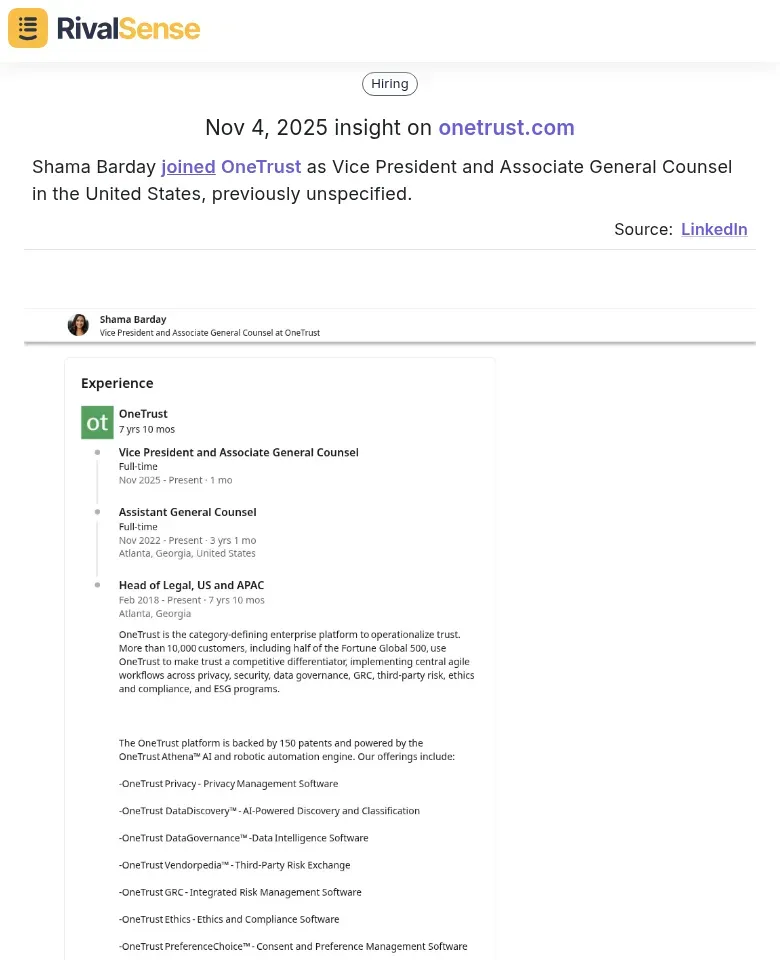
Task: Click the timeline dot beside Vice President role
Action: pyautogui.click(x=97, y=452)
